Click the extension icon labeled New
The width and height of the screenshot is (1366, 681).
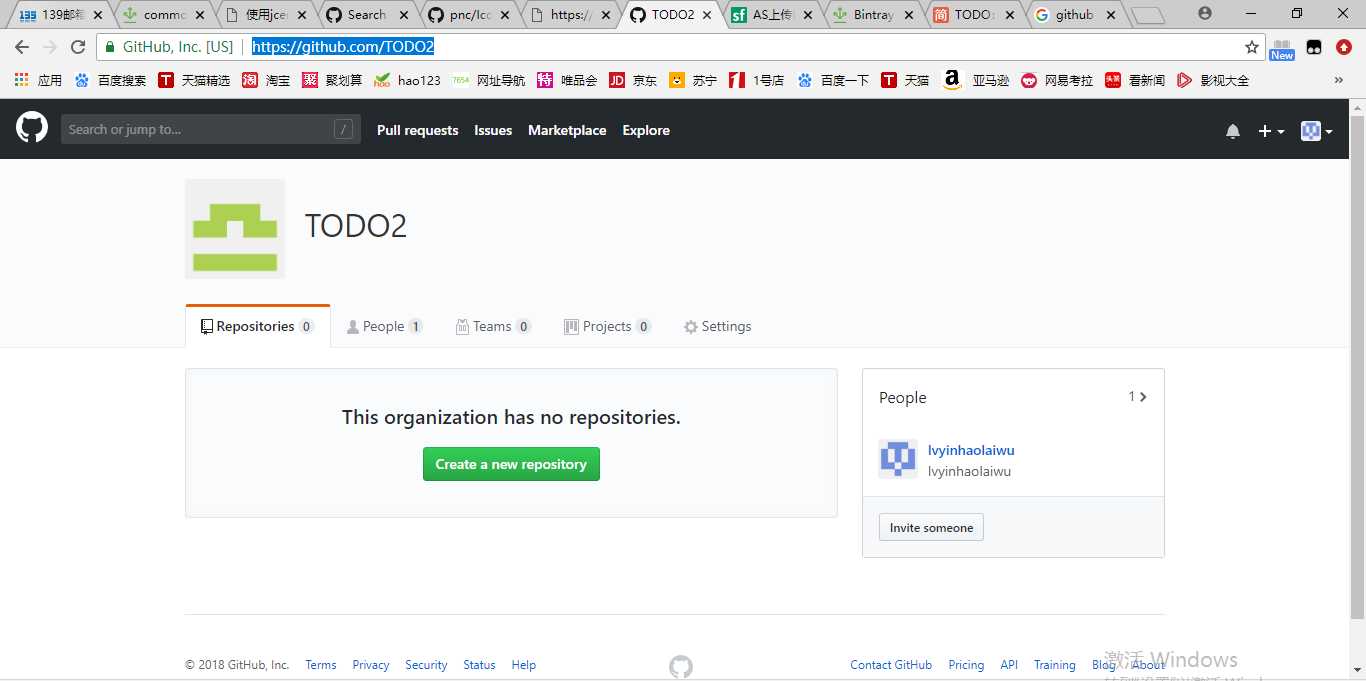pos(1282,48)
